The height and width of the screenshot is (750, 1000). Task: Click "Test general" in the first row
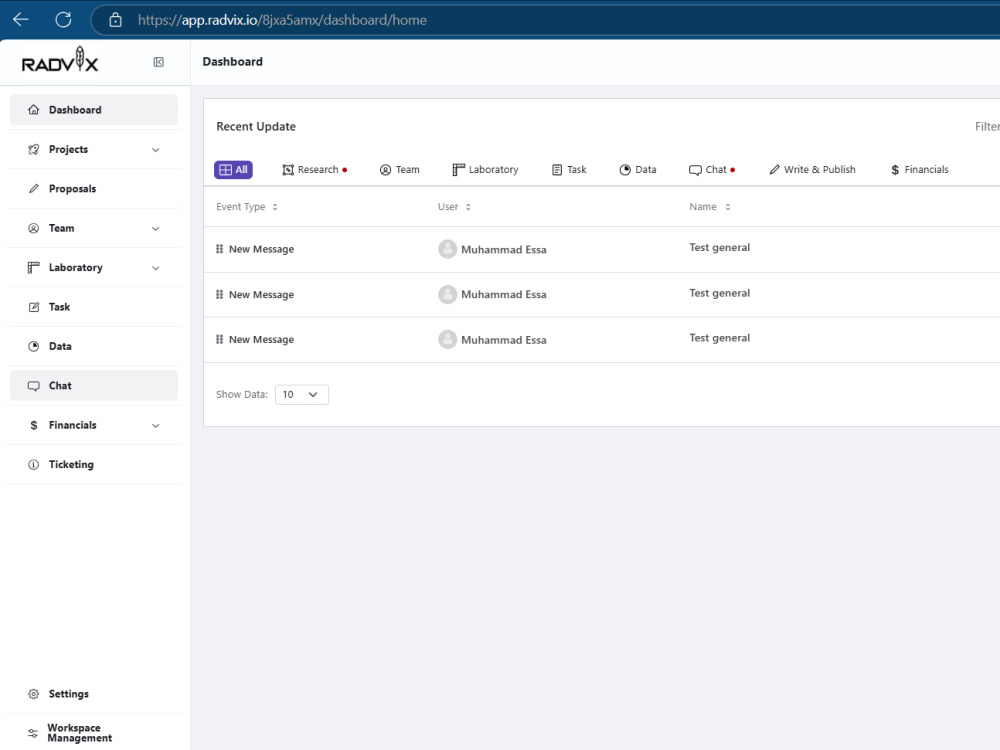pyautogui.click(x=719, y=247)
